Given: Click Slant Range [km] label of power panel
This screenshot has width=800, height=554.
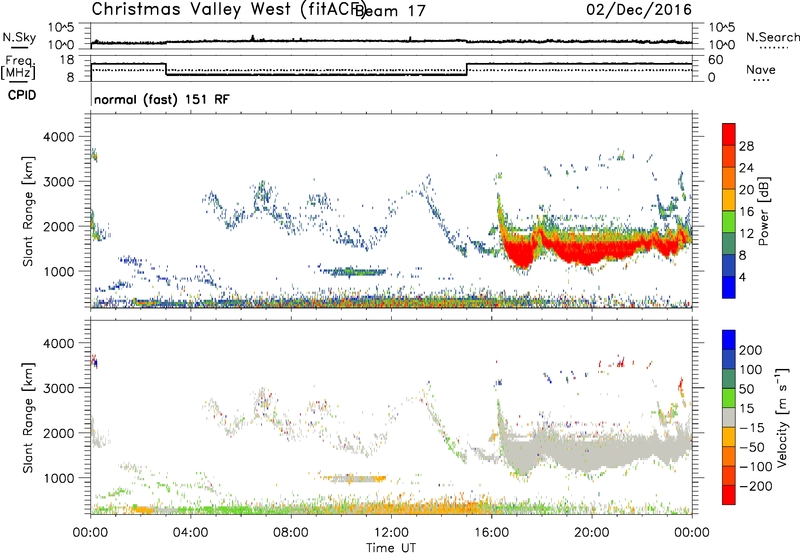Looking at the screenshot, I should [28, 211].
